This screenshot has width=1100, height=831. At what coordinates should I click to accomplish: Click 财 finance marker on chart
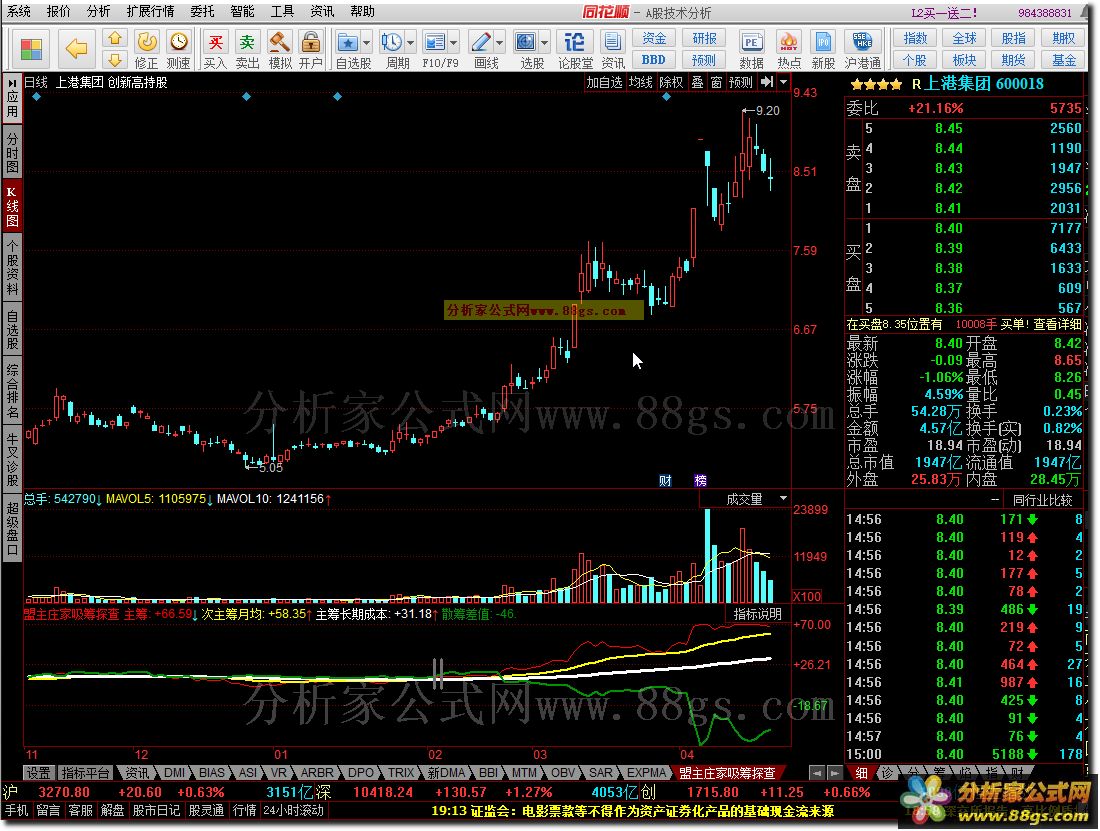[x=665, y=480]
